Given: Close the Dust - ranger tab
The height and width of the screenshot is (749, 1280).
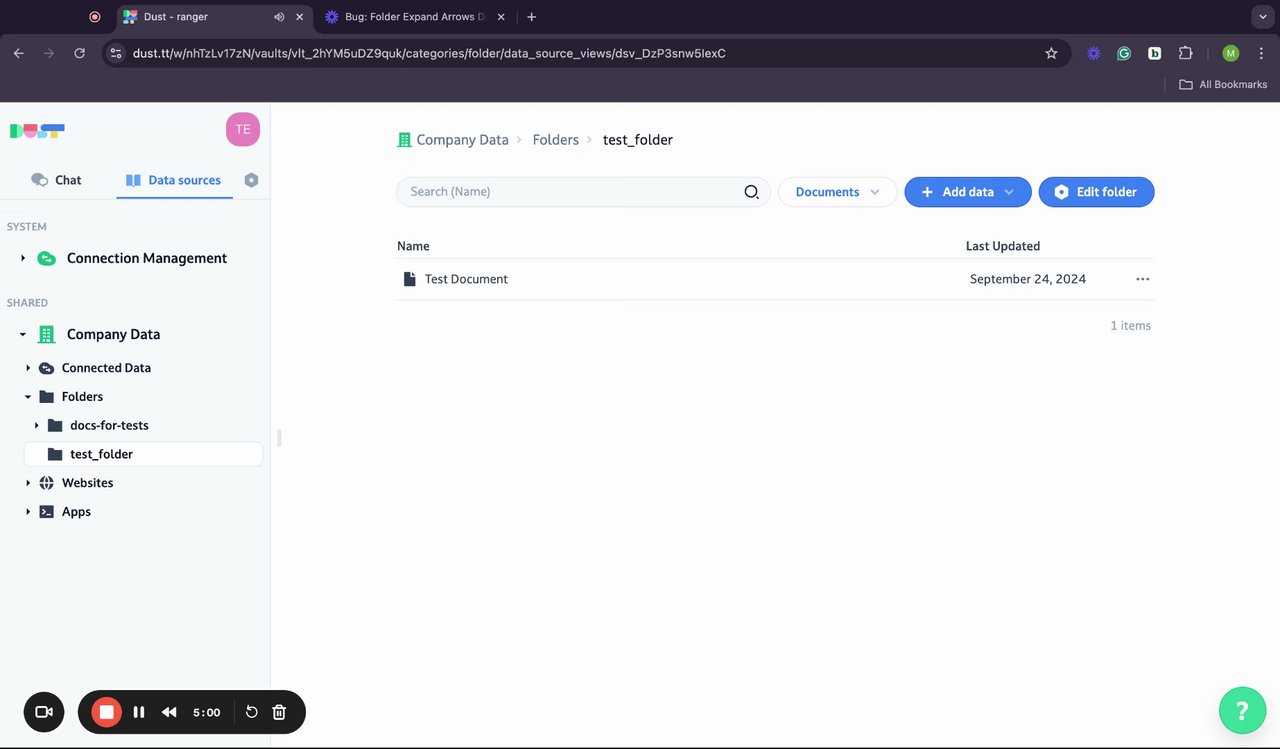Looking at the screenshot, I should [299, 17].
